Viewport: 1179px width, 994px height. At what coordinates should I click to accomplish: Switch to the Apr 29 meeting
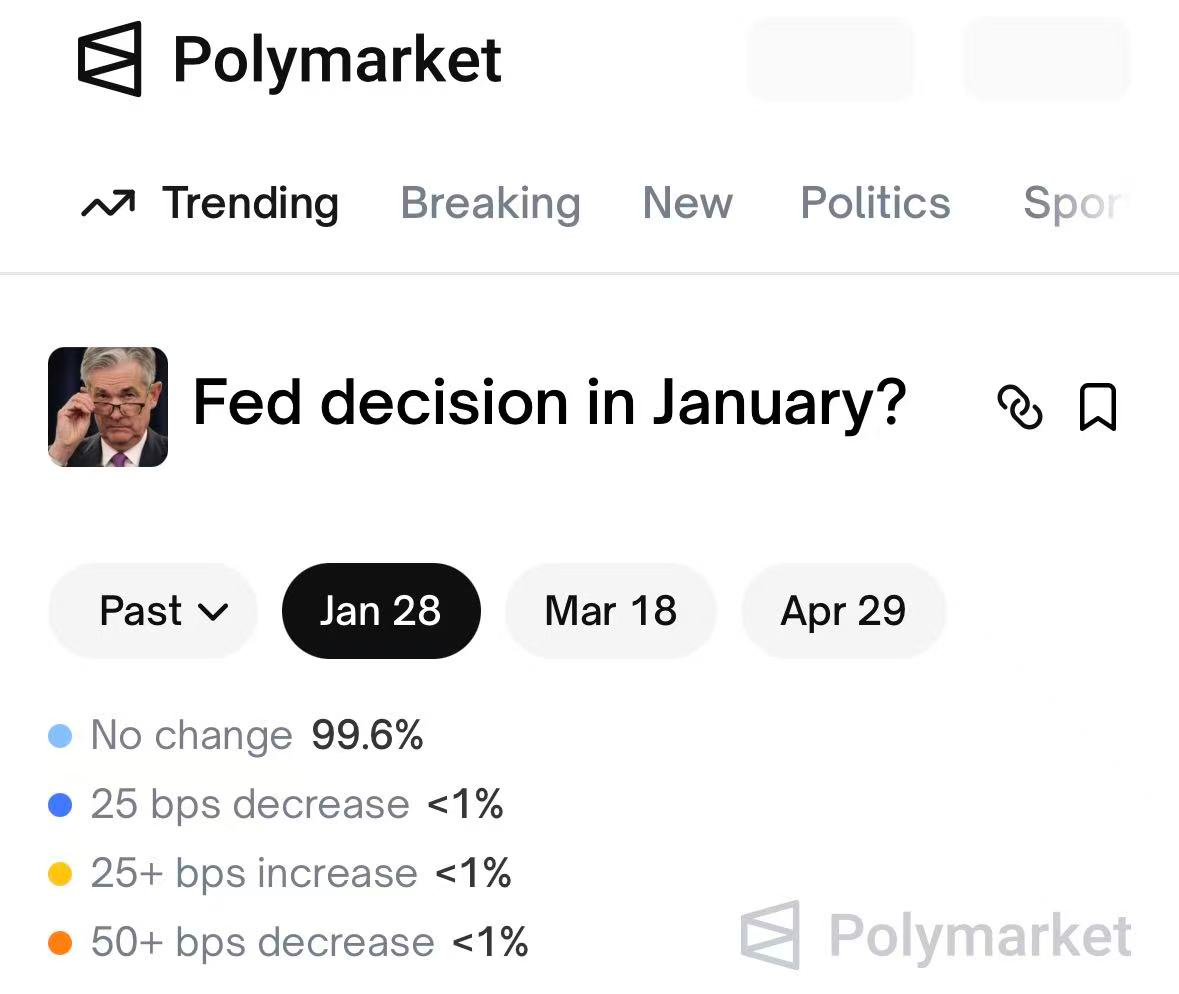tap(842, 611)
